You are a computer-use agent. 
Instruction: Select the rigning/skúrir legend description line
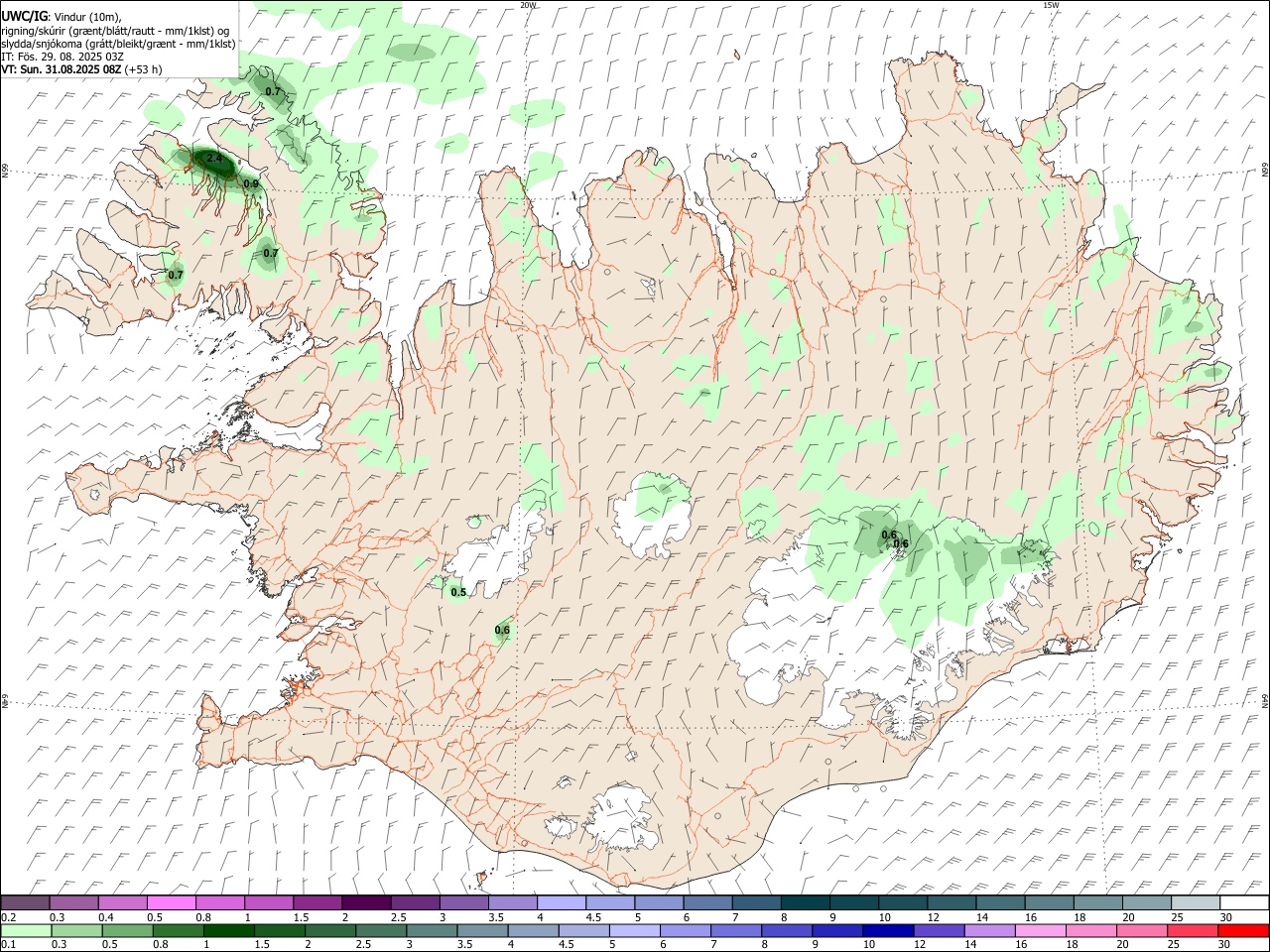point(115,30)
